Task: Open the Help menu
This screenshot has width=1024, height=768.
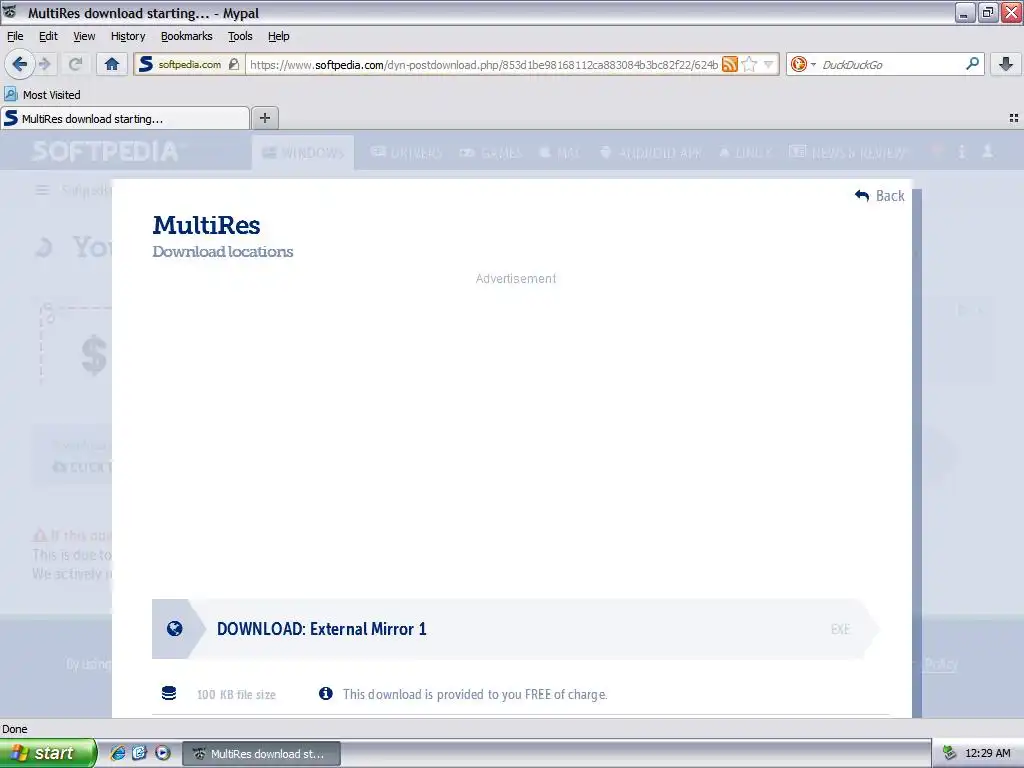Action: pyautogui.click(x=279, y=36)
